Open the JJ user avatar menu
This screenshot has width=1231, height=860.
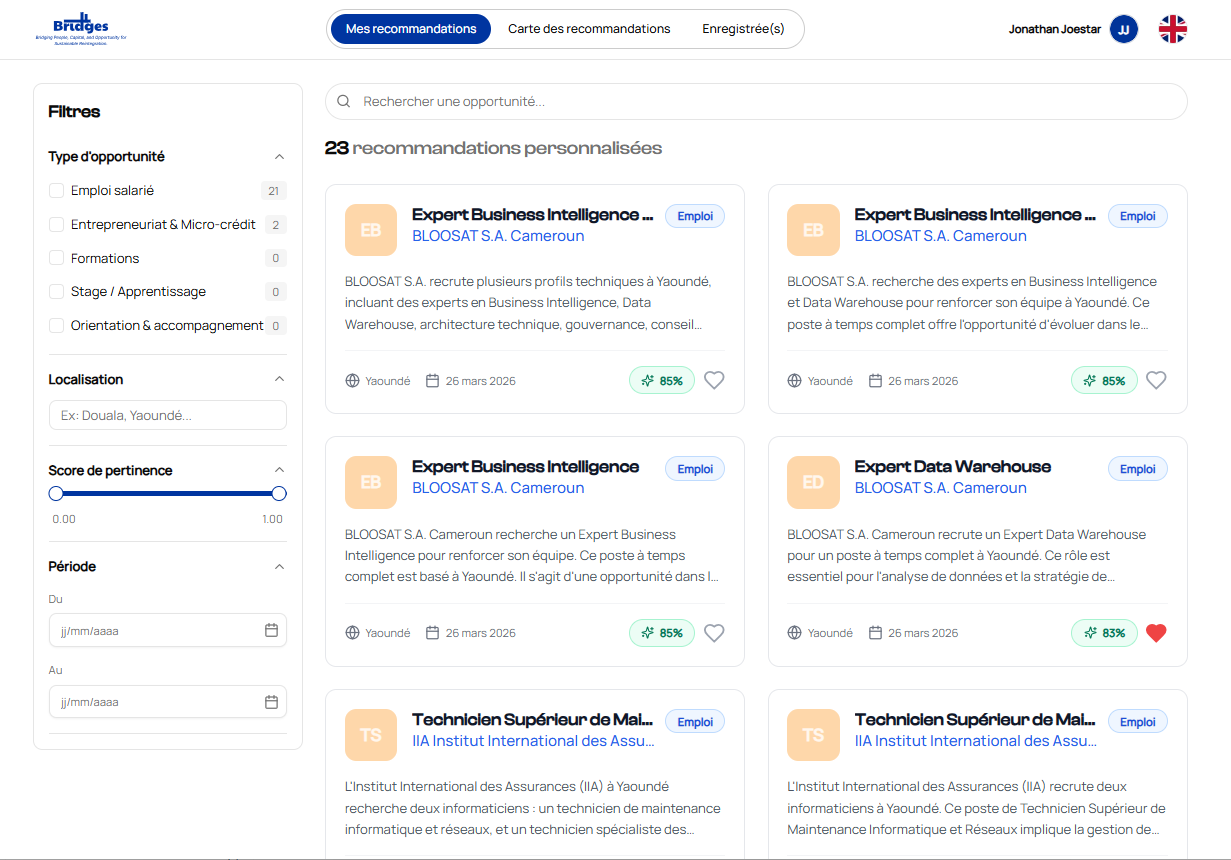pos(1124,29)
